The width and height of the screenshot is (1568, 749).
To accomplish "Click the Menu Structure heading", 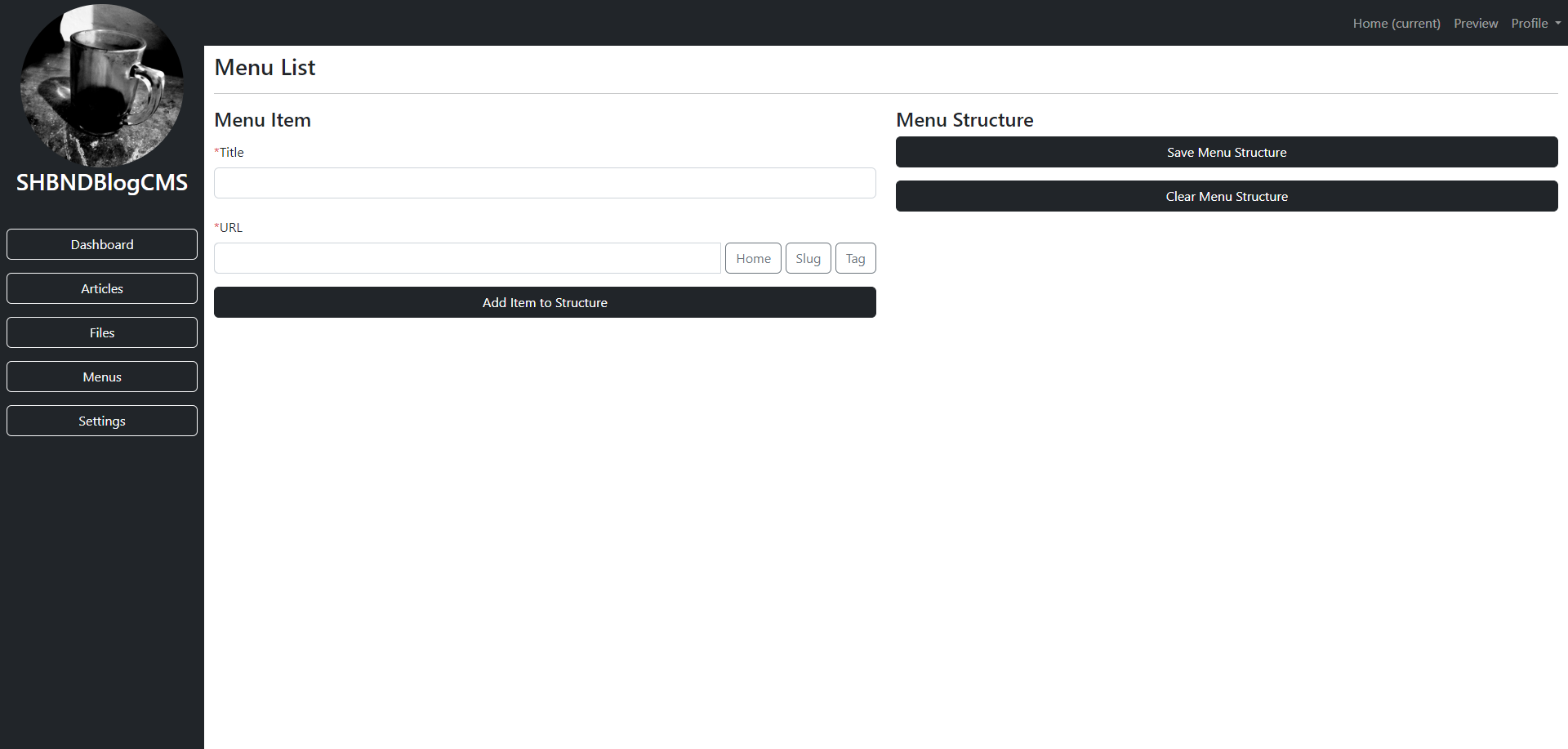I will click(964, 120).
